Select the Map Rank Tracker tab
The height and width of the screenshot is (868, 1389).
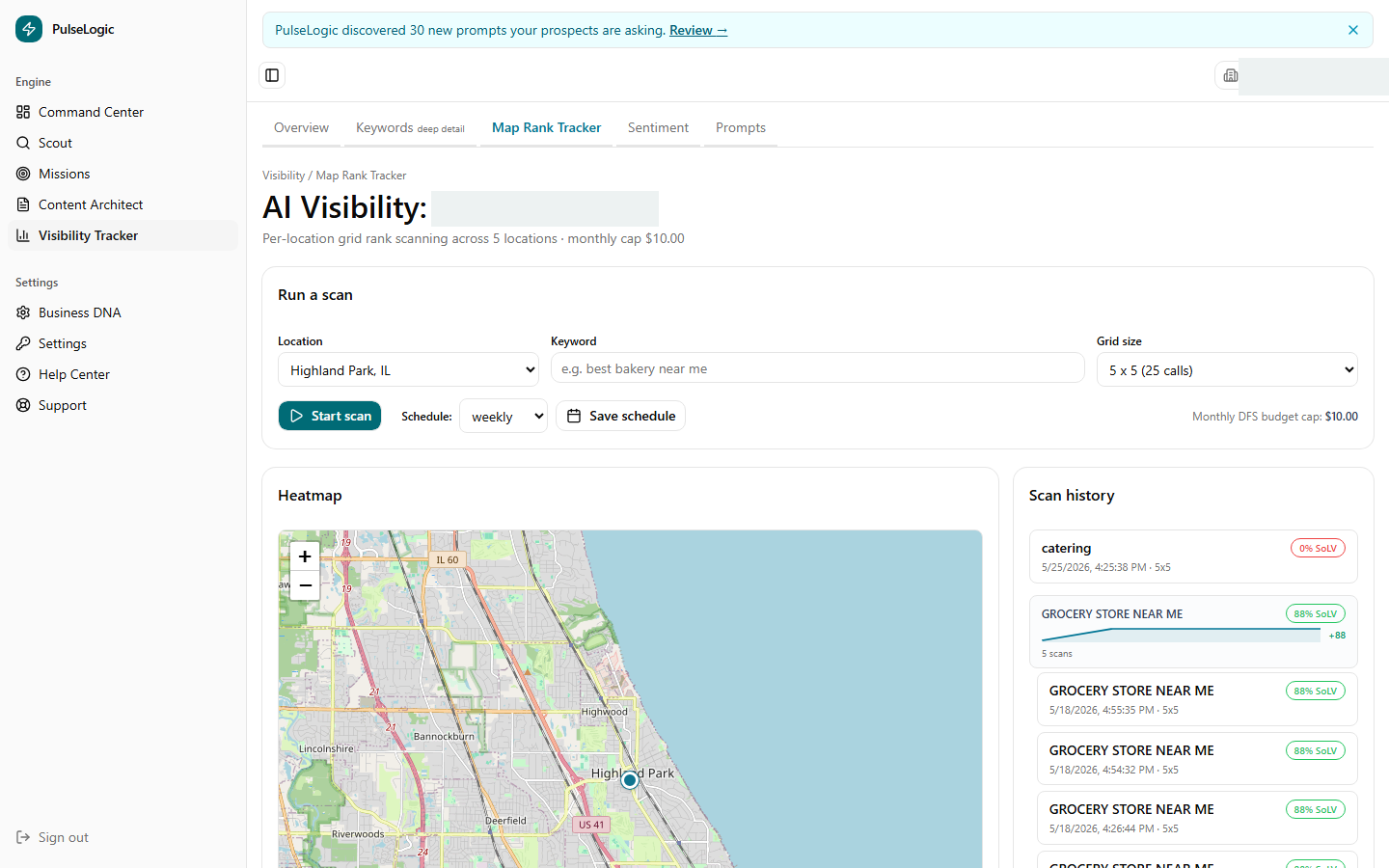[546, 127]
